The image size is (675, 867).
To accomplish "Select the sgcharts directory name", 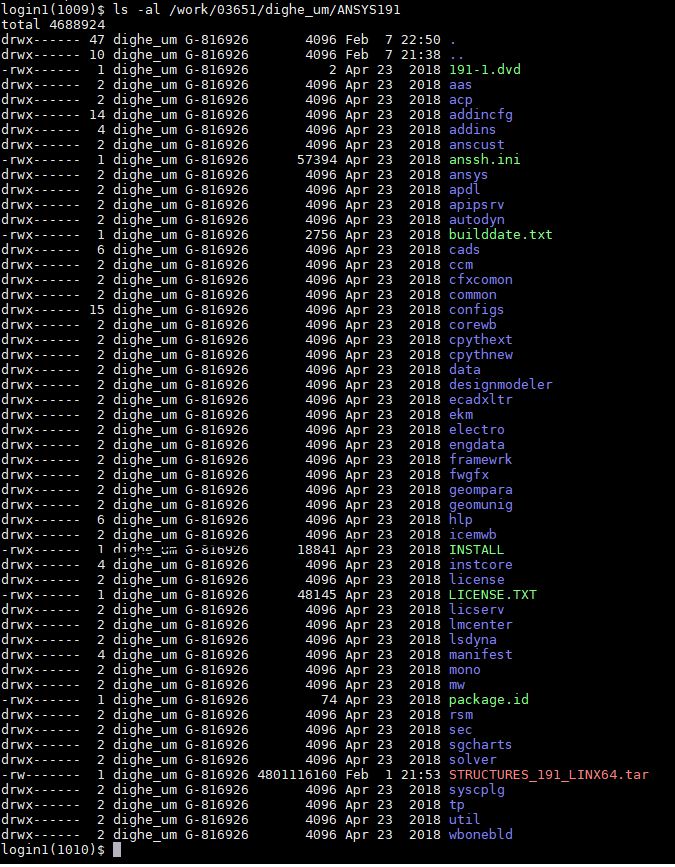I will [x=480, y=744].
